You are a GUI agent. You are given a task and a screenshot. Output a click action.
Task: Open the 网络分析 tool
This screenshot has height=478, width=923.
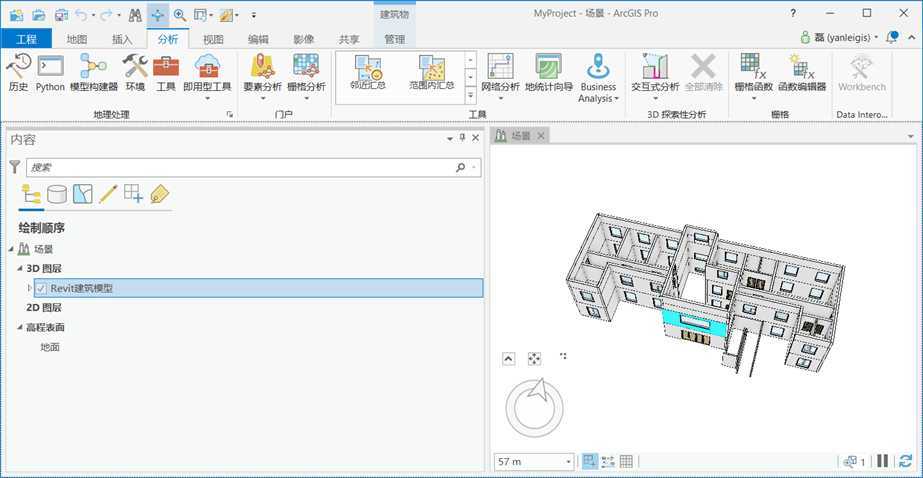[x=500, y=77]
